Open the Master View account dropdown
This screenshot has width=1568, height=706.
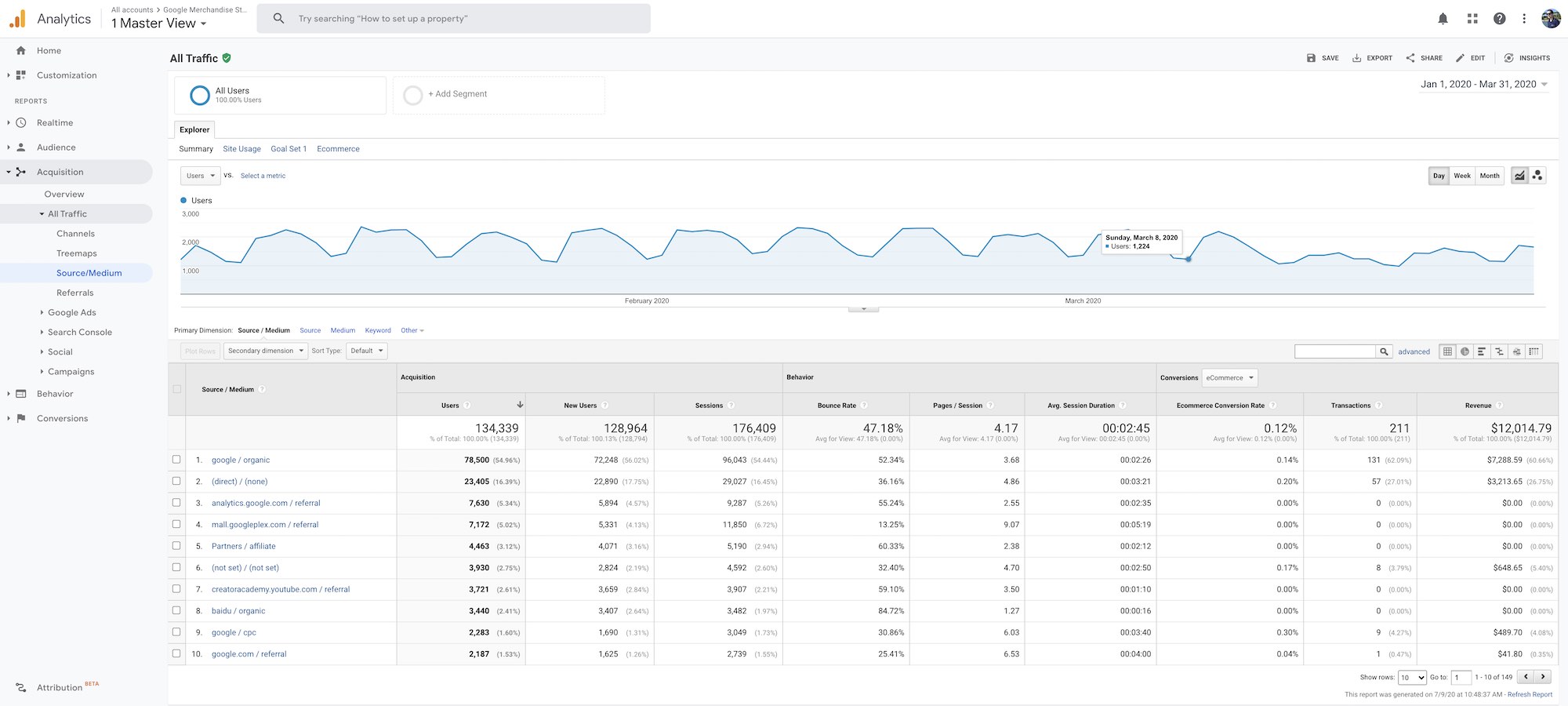(159, 24)
